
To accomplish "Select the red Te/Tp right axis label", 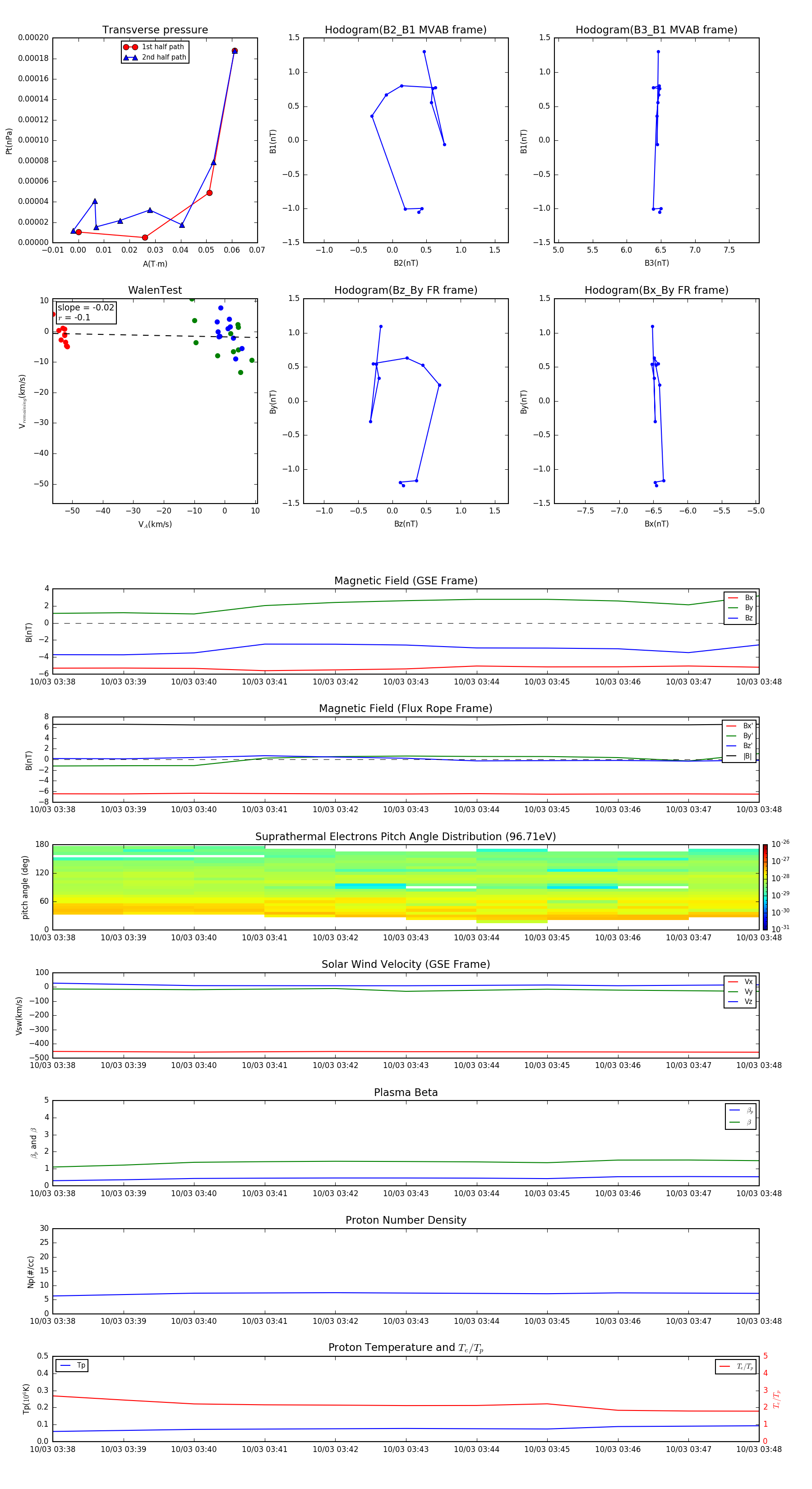I will click(777, 1399).
